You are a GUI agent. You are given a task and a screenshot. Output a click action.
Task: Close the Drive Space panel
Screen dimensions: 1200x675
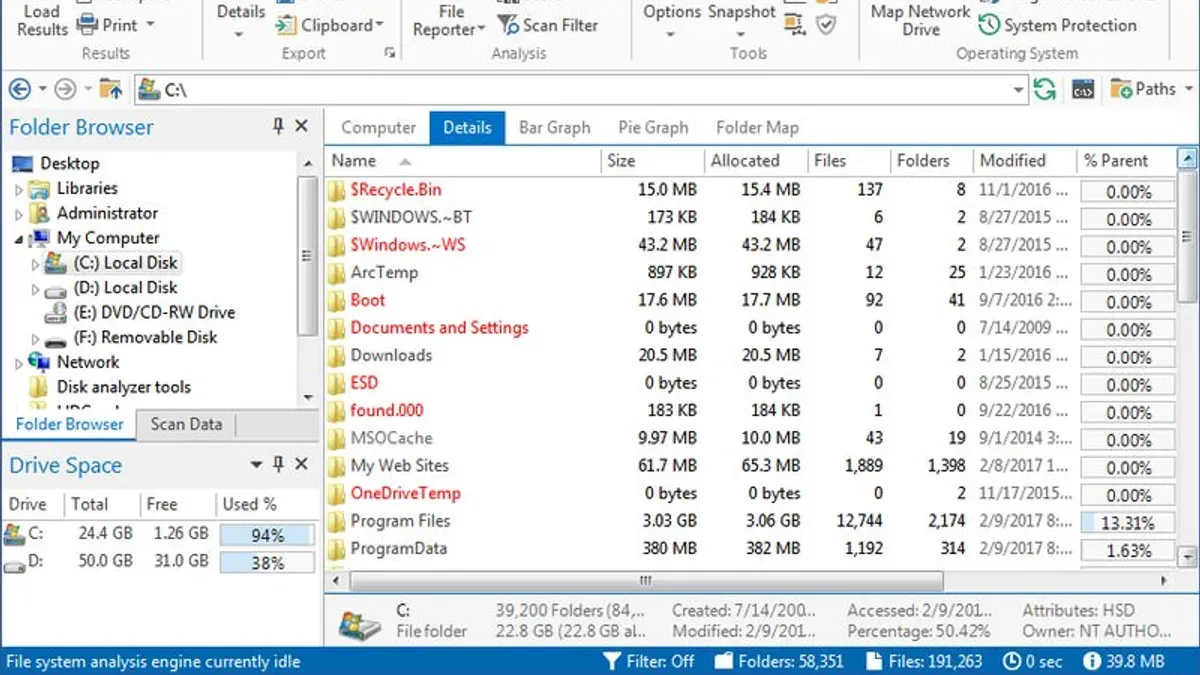pyautogui.click(x=301, y=465)
